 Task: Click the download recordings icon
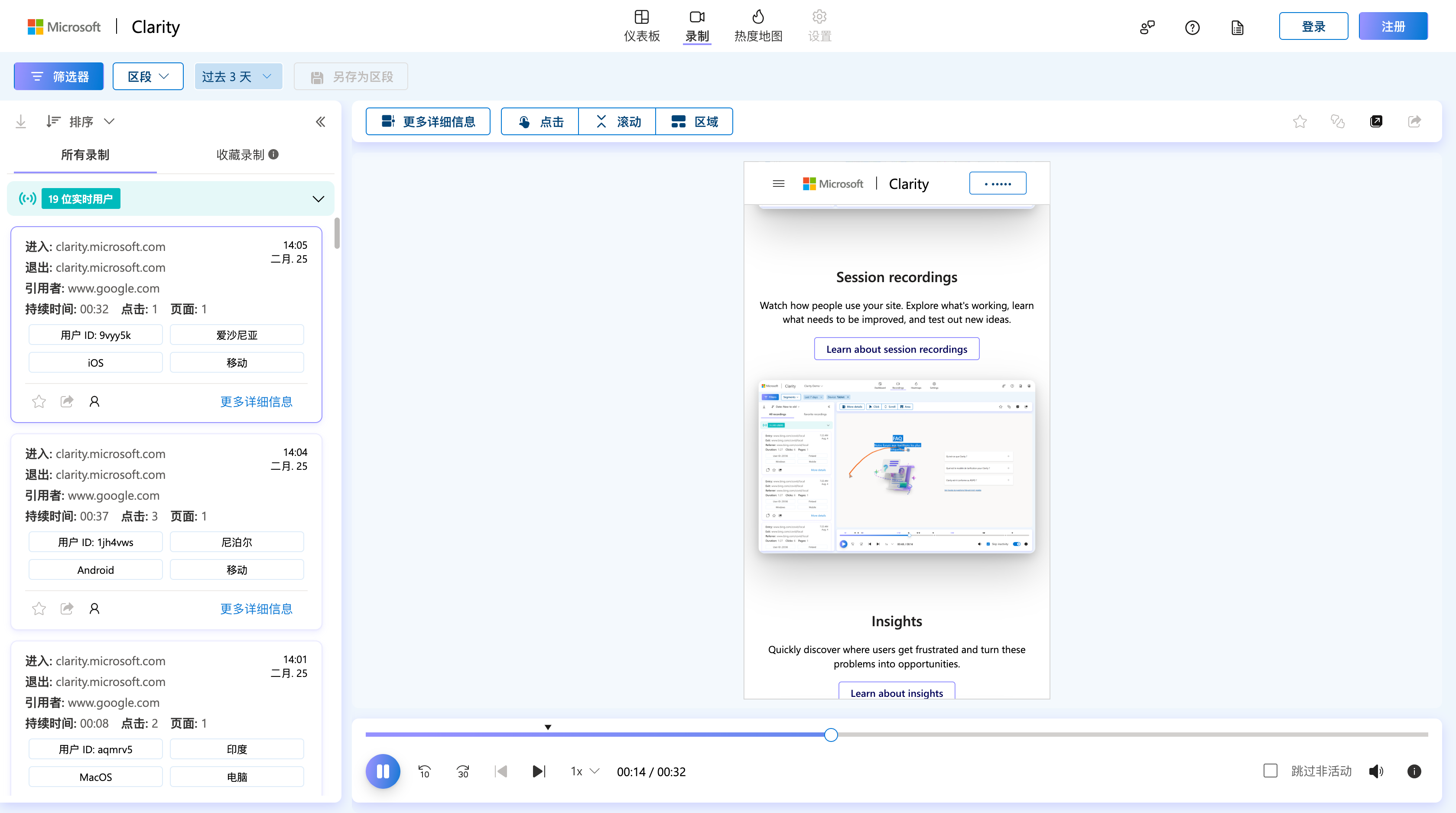[21, 121]
